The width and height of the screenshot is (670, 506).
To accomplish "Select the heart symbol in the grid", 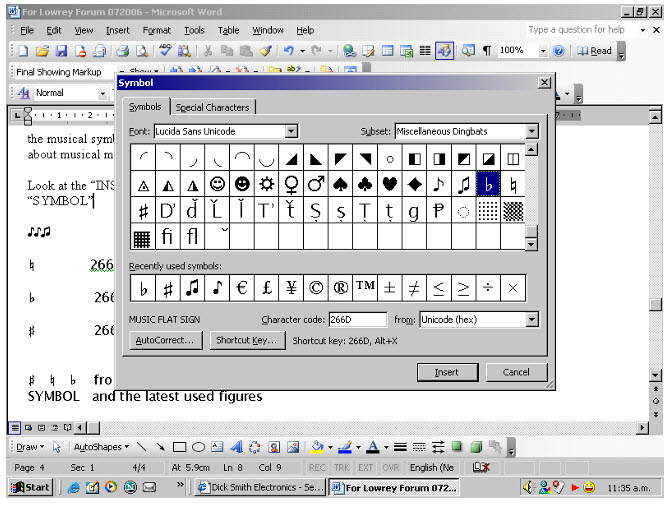I will point(389,184).
